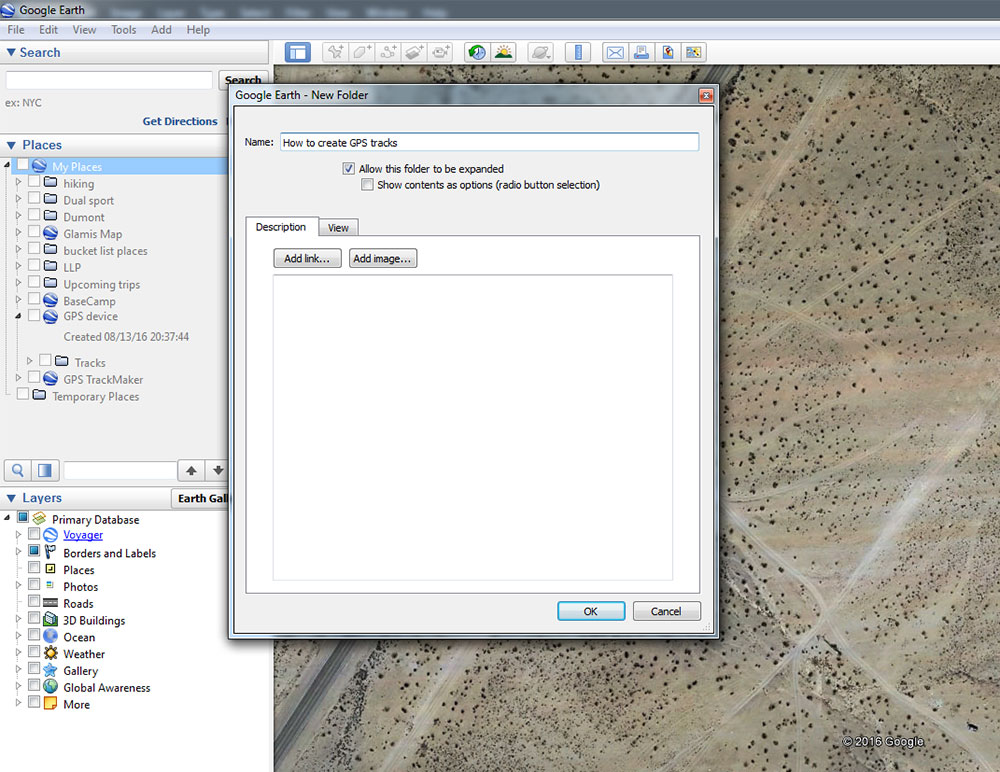The height and width of the screenshot is (772, 1000).
Task: Click the magnifier search-places icon
Action: [x=18, y=470]
